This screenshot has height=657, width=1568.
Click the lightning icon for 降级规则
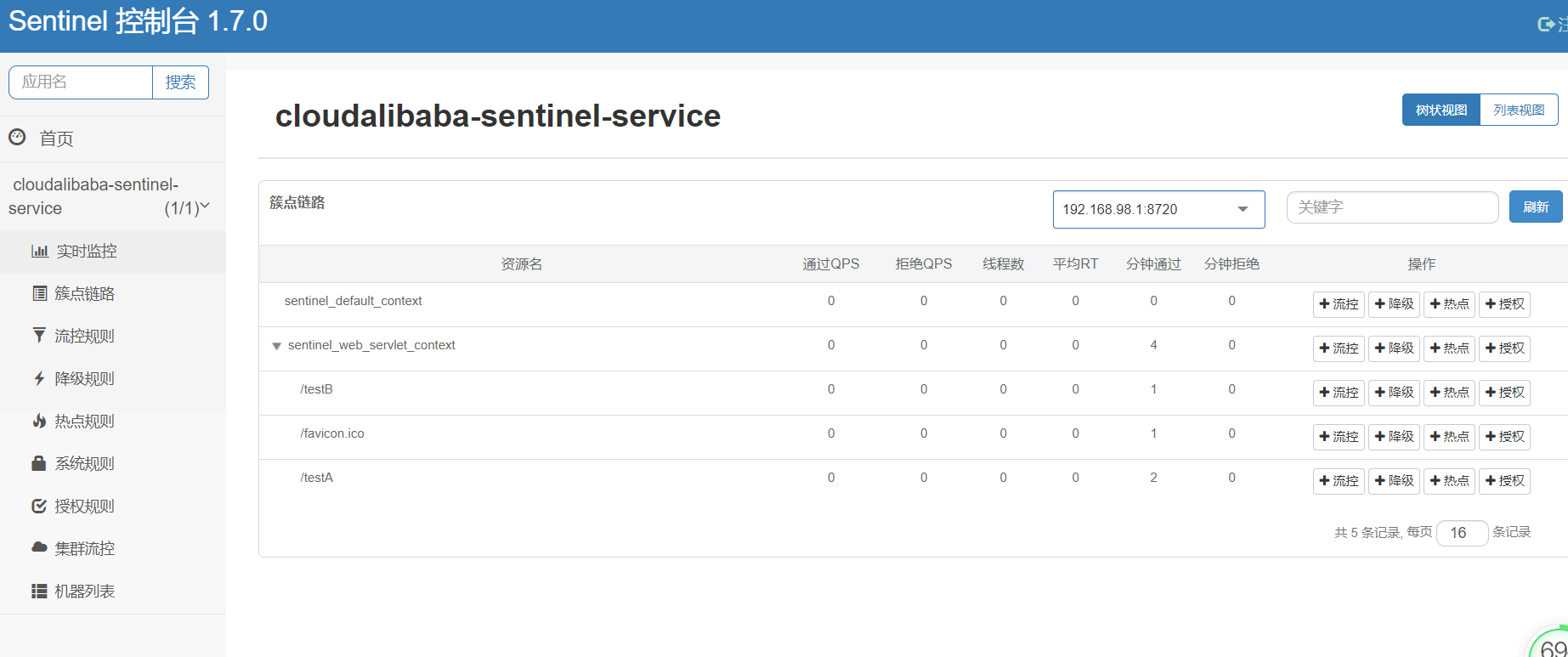[x=39, y=378]
